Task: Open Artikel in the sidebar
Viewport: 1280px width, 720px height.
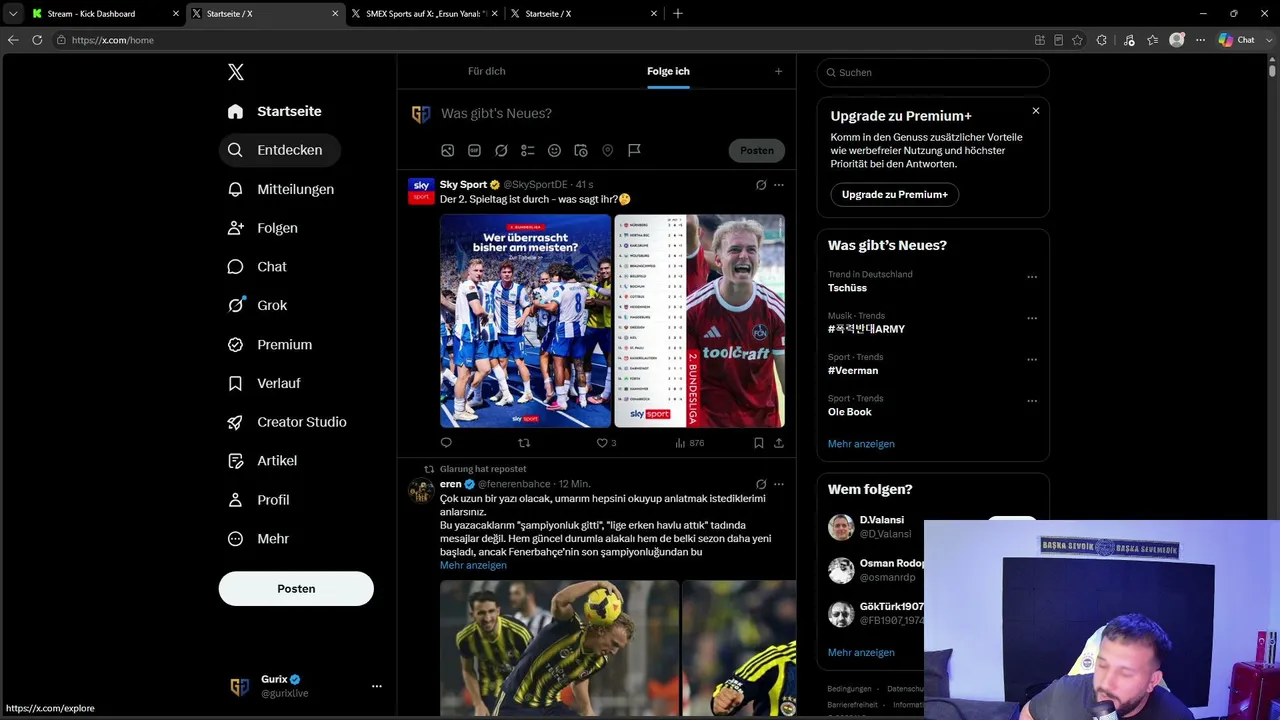Action: (262, 461)
